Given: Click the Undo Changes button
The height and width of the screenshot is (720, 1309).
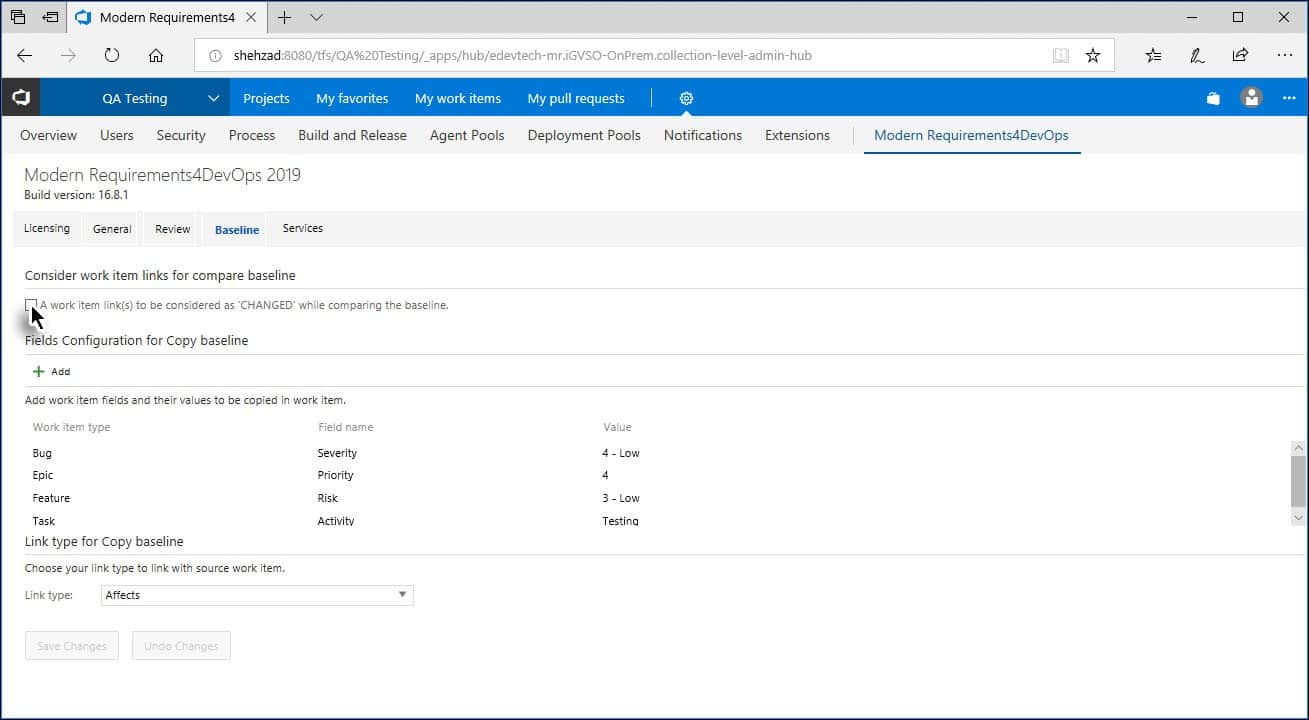Looking at the screenshot, I should click(181, 646).
